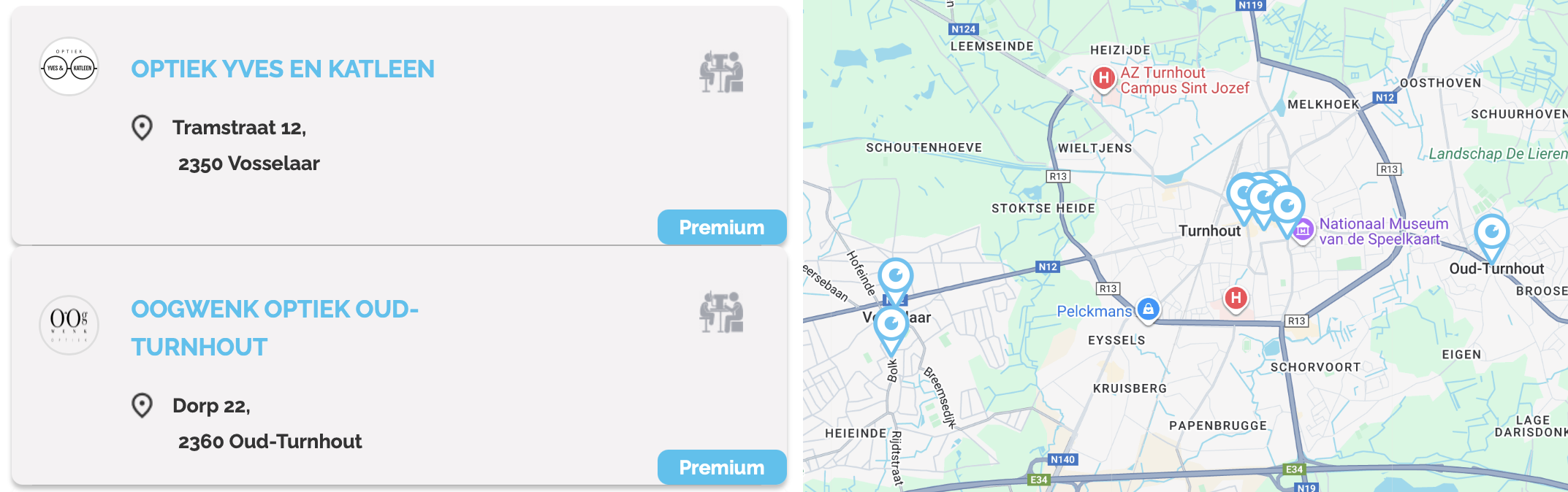1568x492 pixels.
Task: Open the OPTIEK YVES EN KATLEEN title link
Action: click(x=283, y=69)
